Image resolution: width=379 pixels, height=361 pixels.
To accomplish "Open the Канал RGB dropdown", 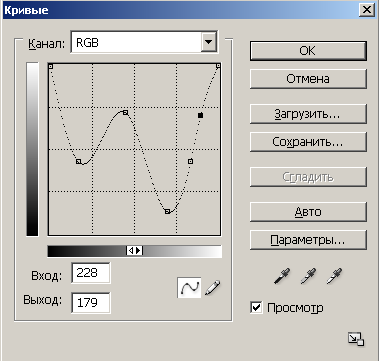I will point(209,42).
